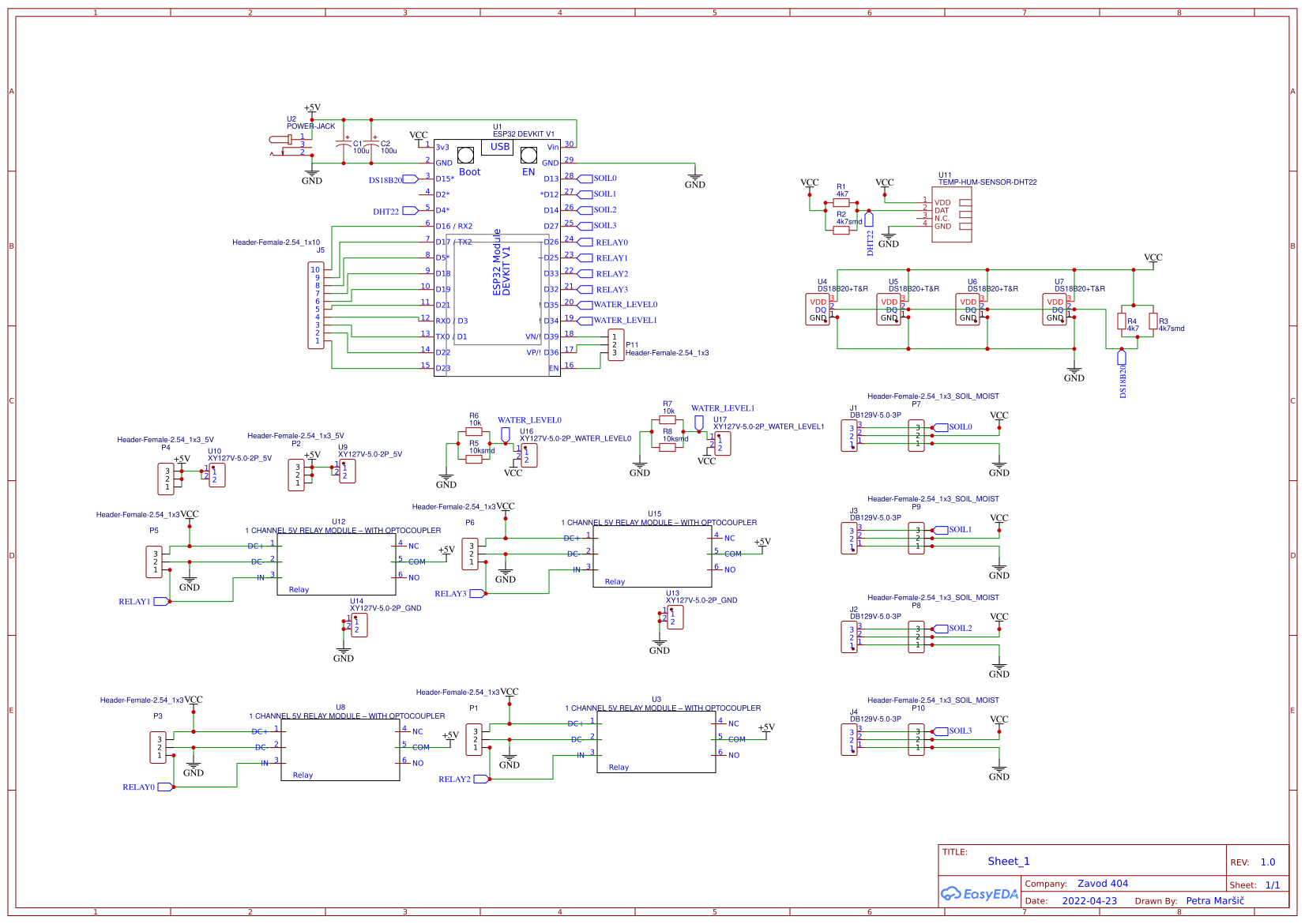
Task: Click capacitor C1 symbol
Action: (344, 145)
